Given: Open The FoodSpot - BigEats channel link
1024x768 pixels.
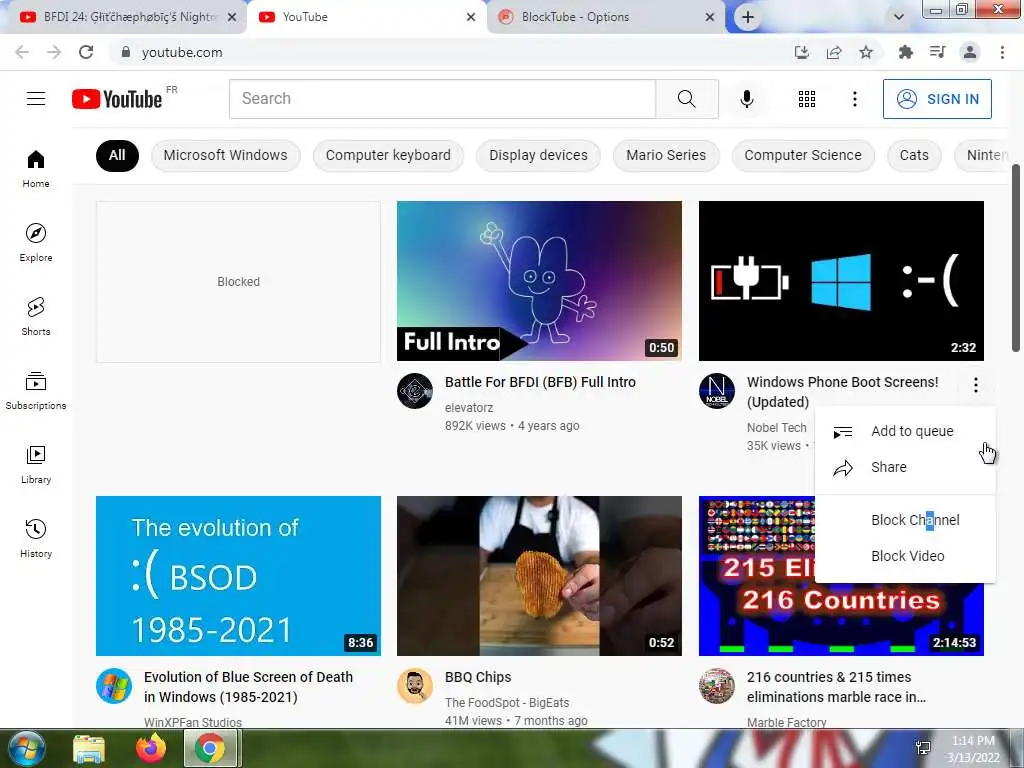Looking at the screenshot, I should point(507,703).
